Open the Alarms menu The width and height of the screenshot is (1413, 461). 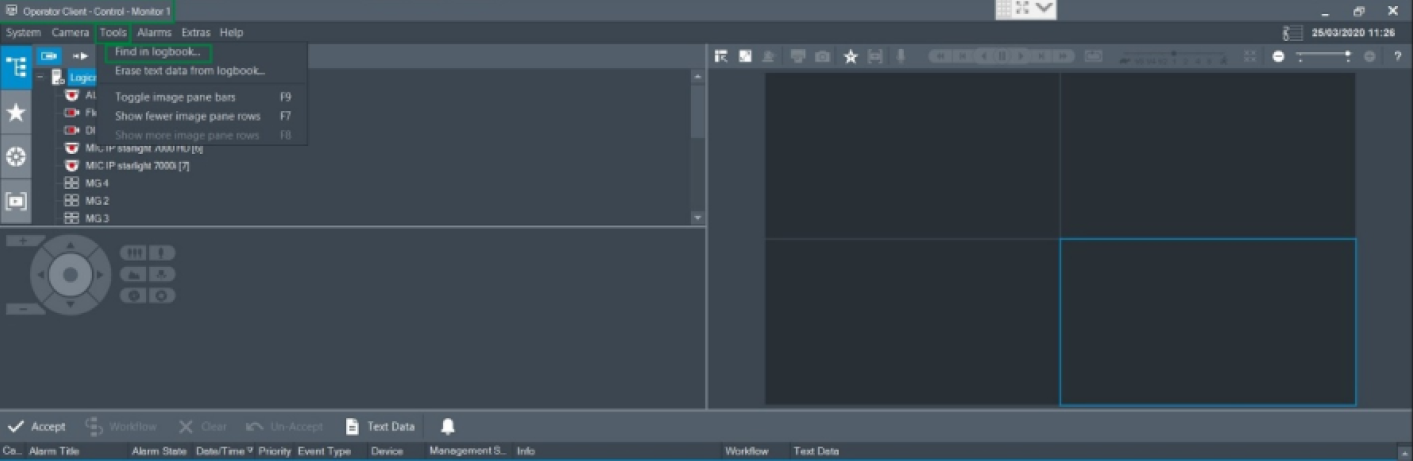154,33
